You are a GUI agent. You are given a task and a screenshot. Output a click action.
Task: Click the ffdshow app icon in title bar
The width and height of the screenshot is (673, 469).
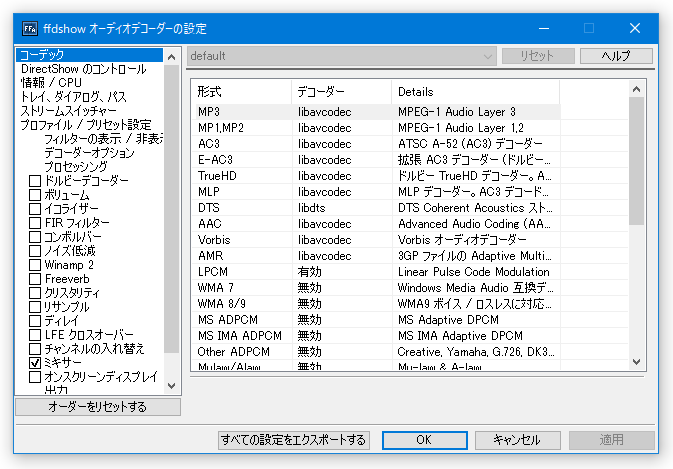point(30,29)
